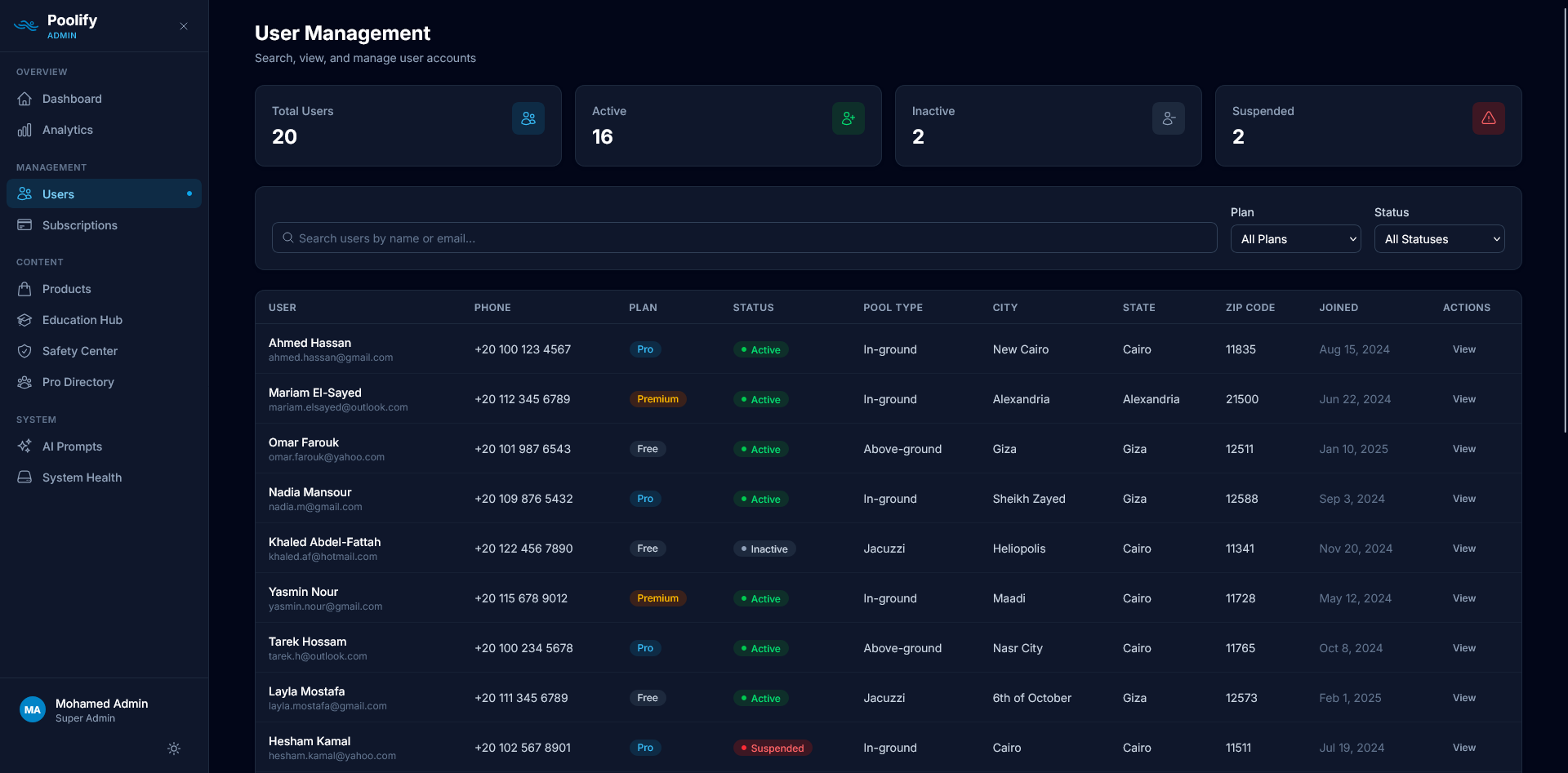
Task: Click the System Health drive icon
Action: point(24,478)
